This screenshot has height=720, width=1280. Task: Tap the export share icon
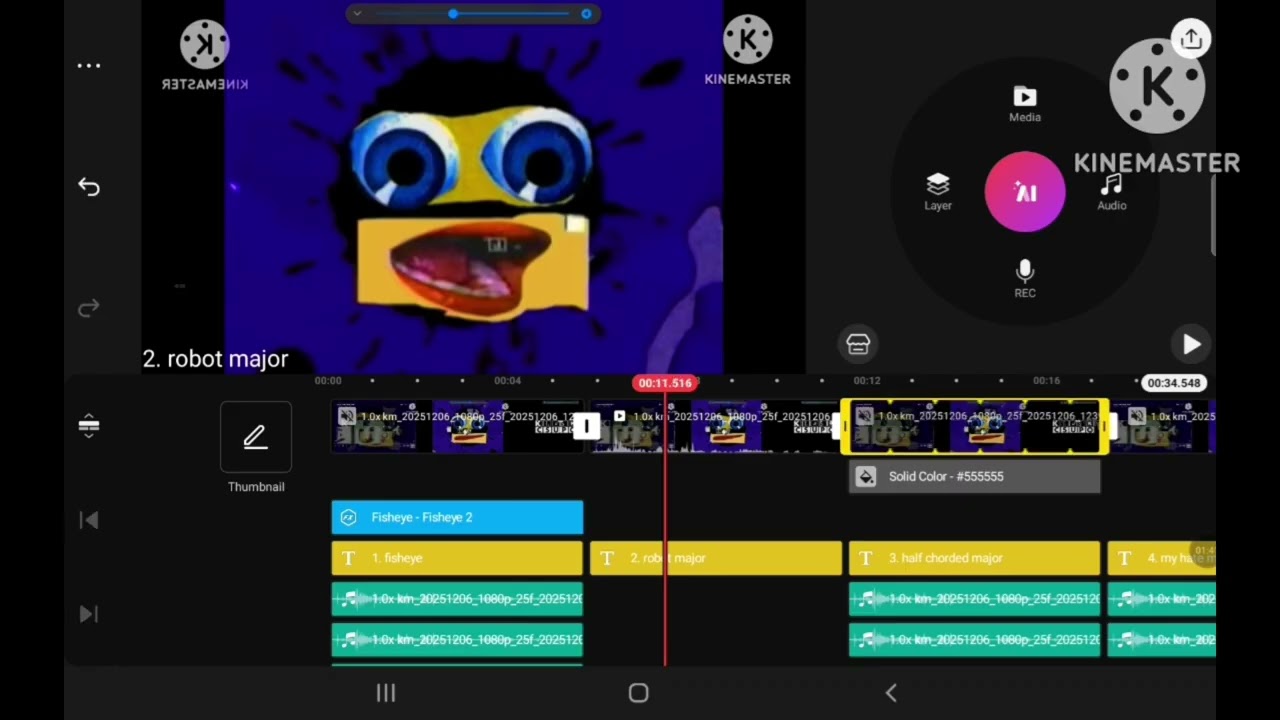point(1191,39)
